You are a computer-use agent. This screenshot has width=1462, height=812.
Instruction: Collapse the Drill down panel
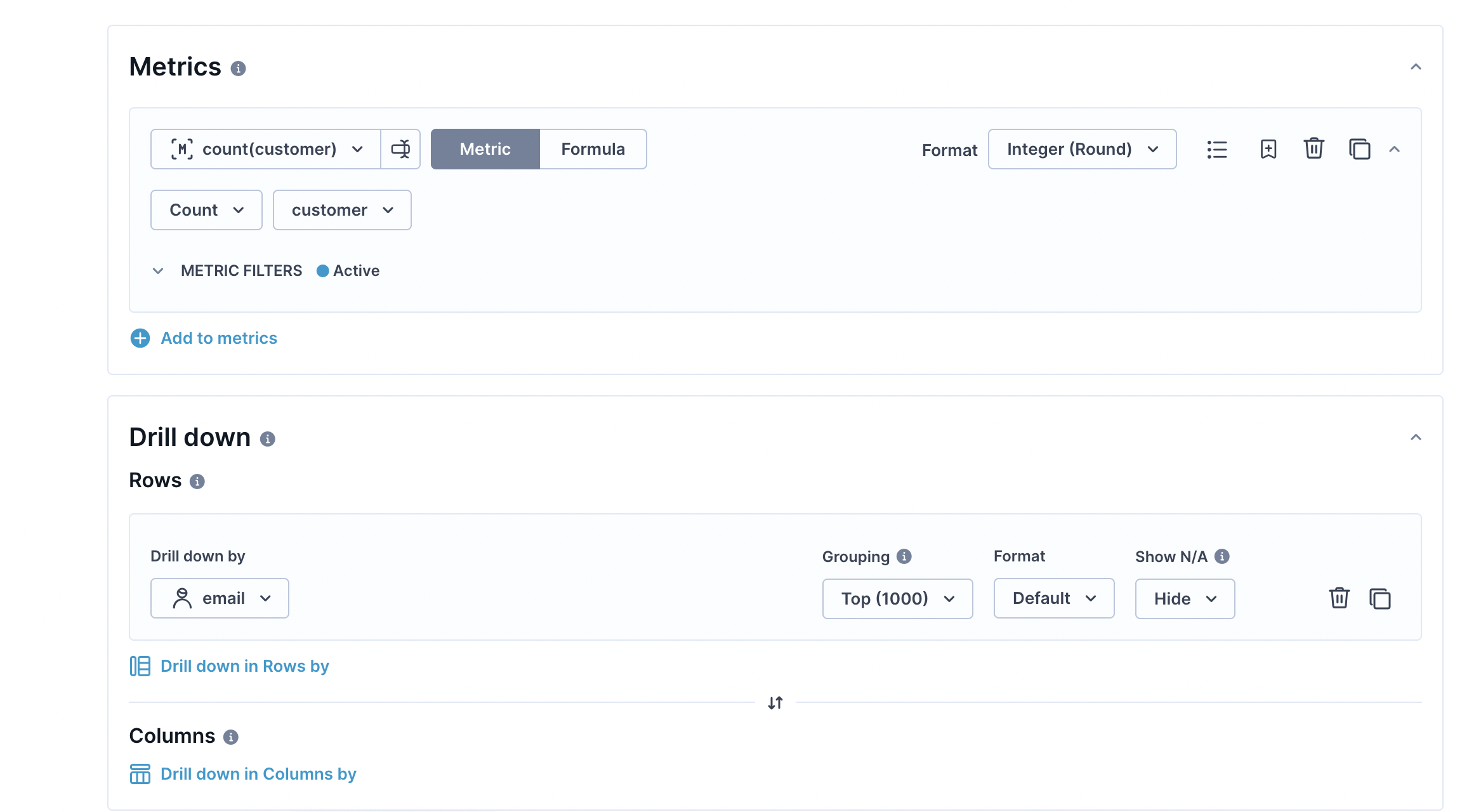tap(1416, 437)
